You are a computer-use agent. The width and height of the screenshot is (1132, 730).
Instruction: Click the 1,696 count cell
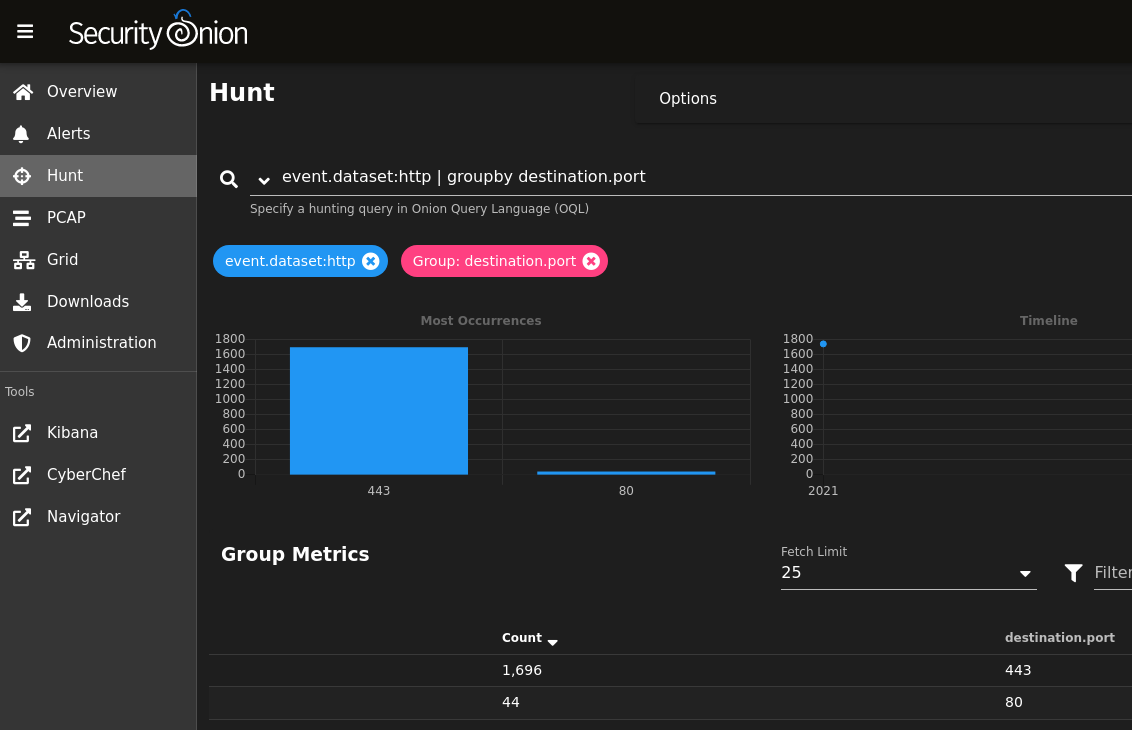522,670
